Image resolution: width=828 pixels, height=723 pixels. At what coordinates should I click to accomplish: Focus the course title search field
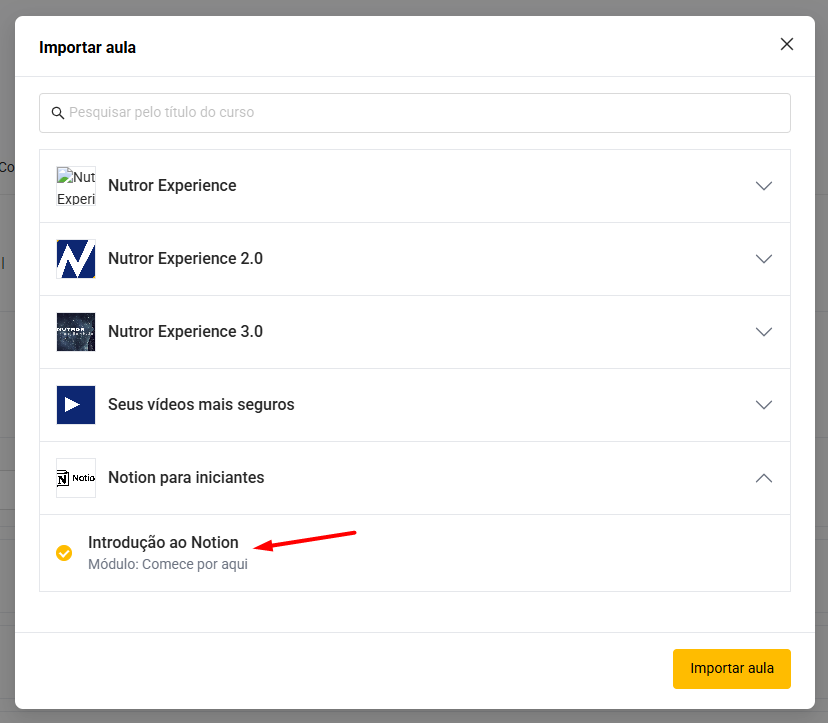(415, 113)
